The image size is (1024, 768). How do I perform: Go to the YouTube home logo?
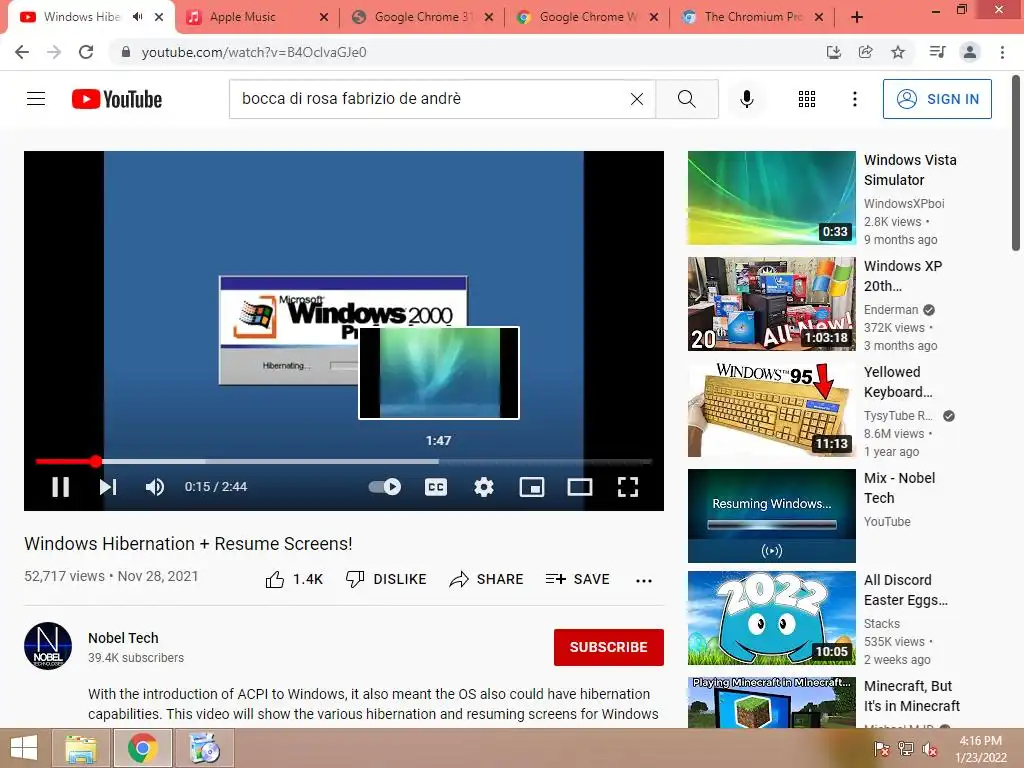click(x=117, y=99)
